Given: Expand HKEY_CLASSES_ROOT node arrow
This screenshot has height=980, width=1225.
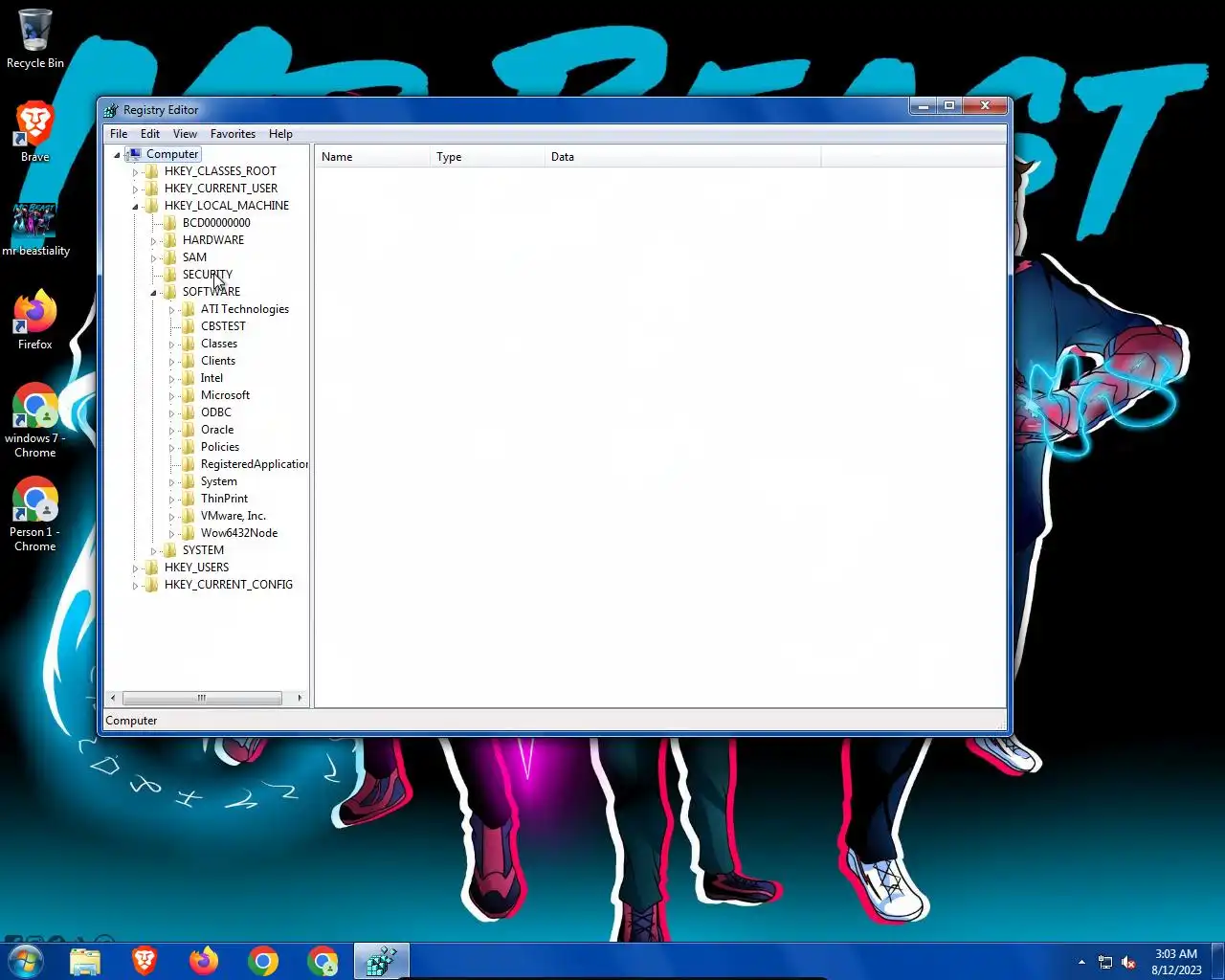Looking at the screenshot, I should 135,172.
